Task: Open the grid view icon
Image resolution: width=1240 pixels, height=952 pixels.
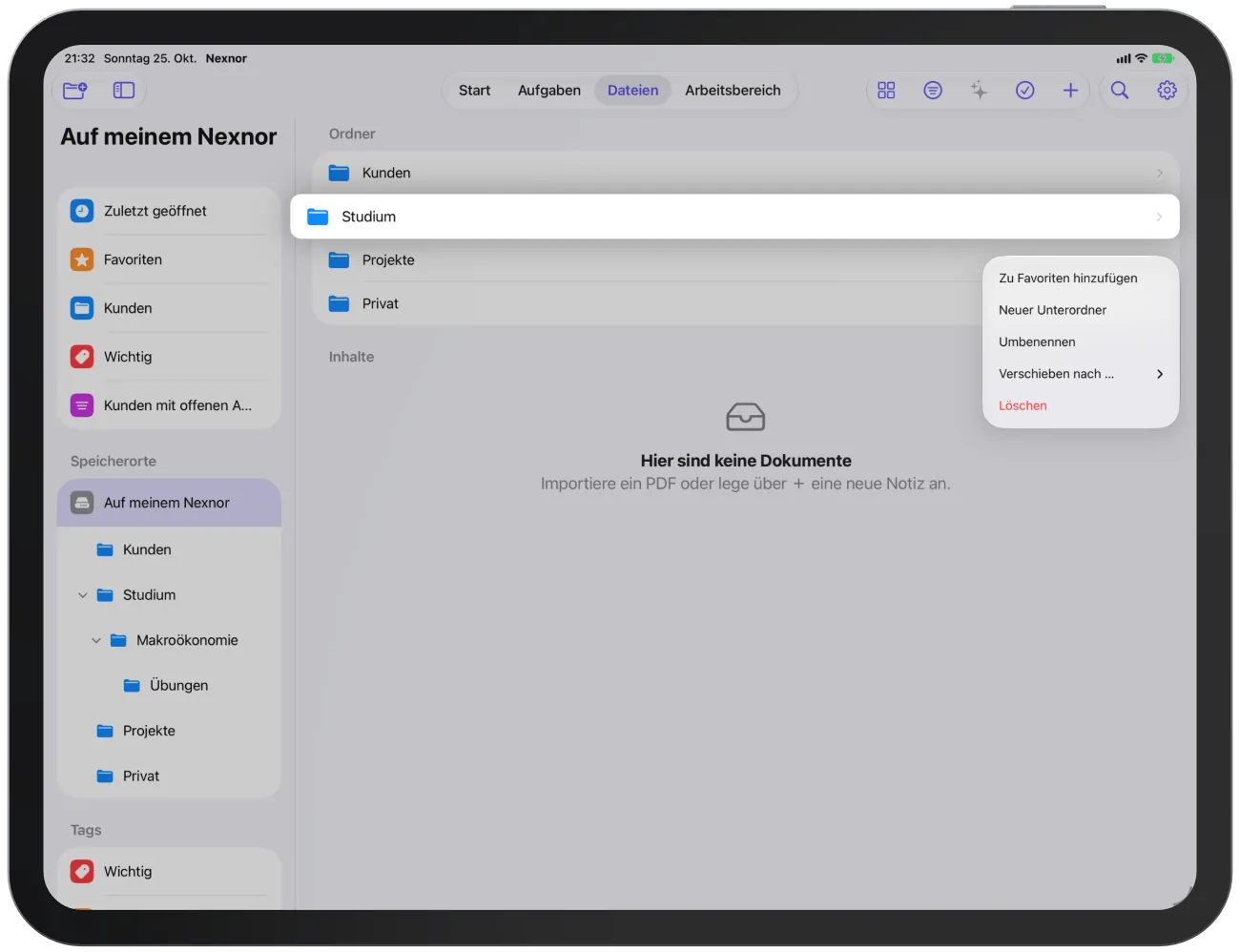Action: coord(886,91)
